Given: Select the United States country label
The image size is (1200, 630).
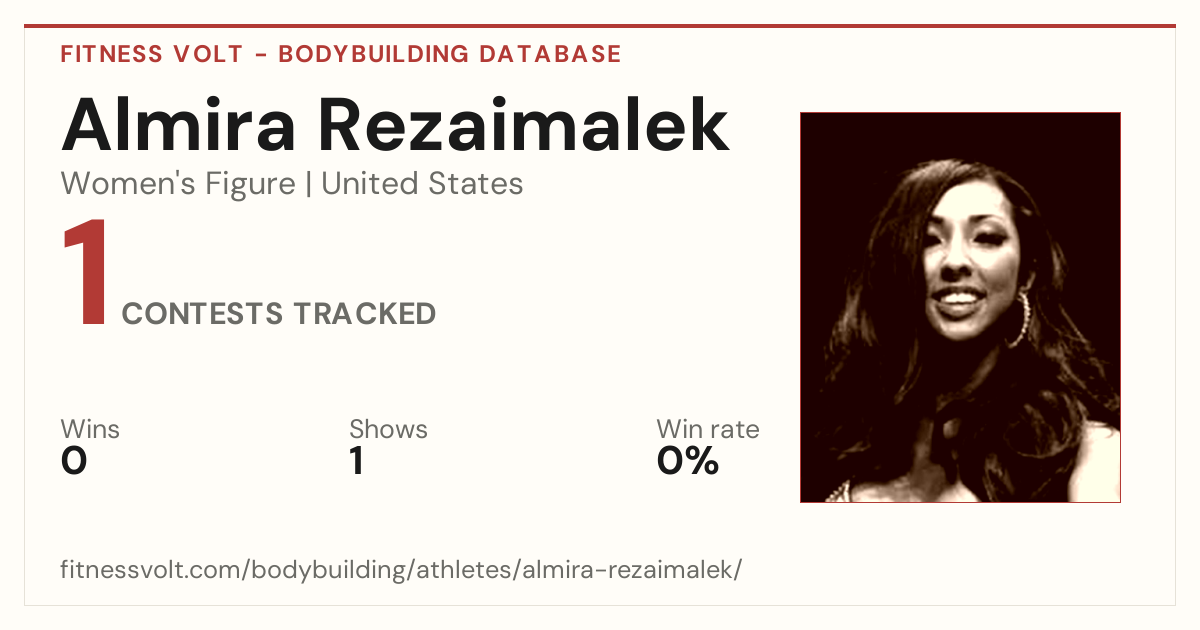Looking at the screenshot, I should coord(422,184).
